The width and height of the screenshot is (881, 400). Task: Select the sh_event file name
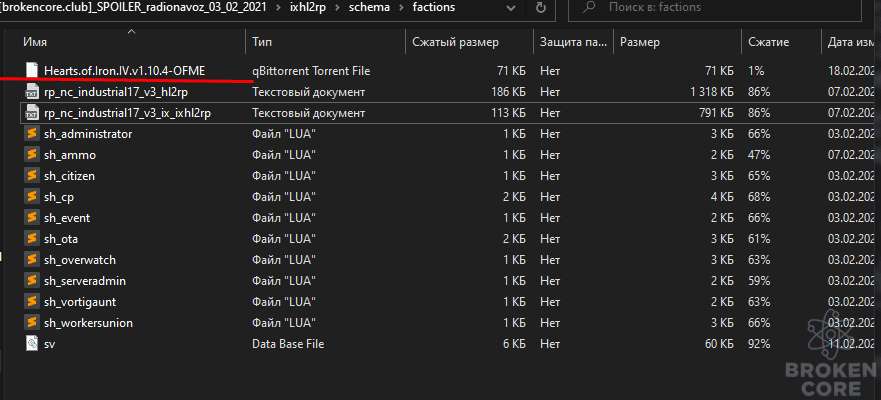click(x=67, y=218)
